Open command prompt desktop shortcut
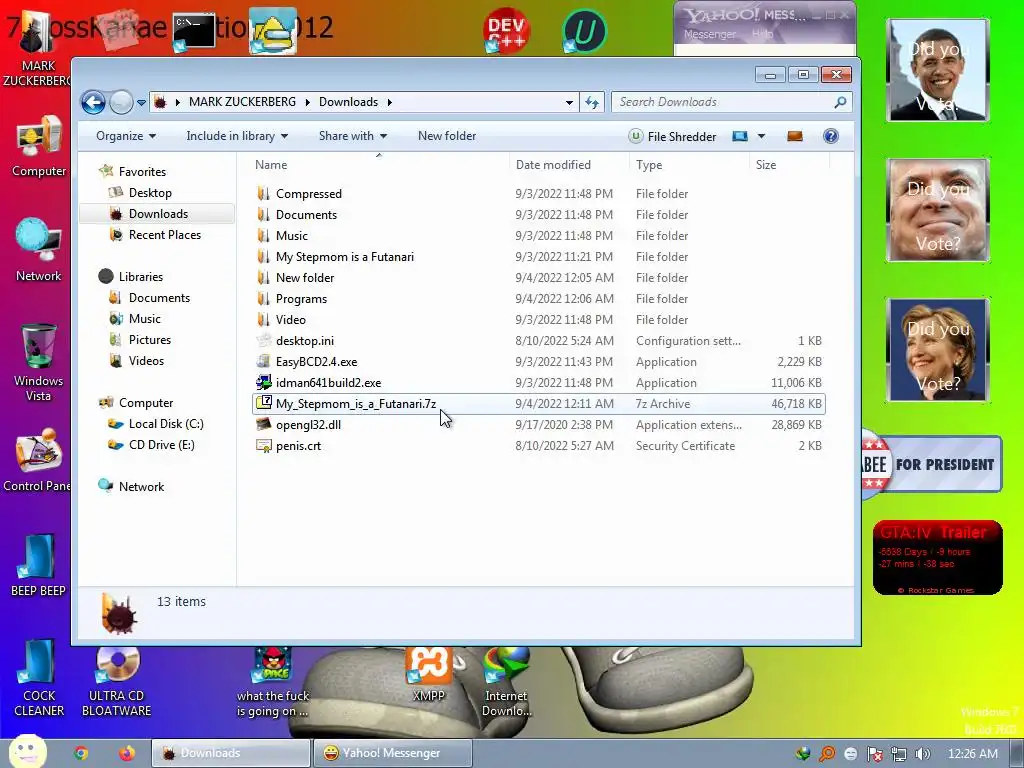This screenshot has width=1024, height=768. (194, 31)
